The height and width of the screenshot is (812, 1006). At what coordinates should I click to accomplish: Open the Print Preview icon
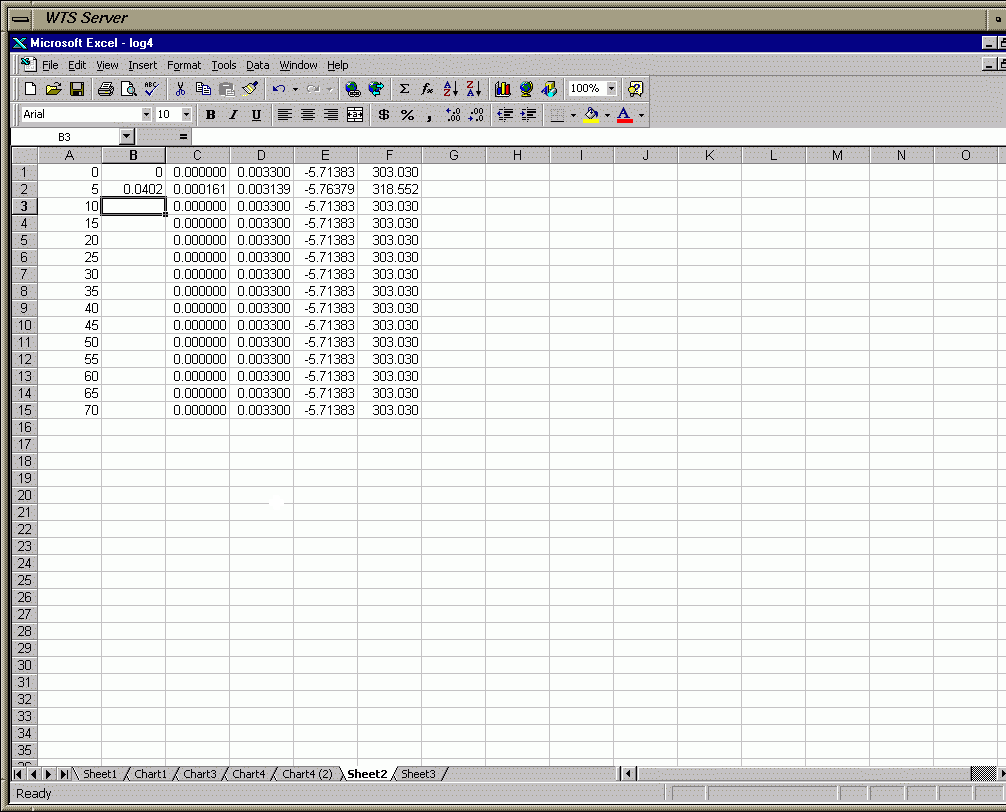click(x=128, y=89)
